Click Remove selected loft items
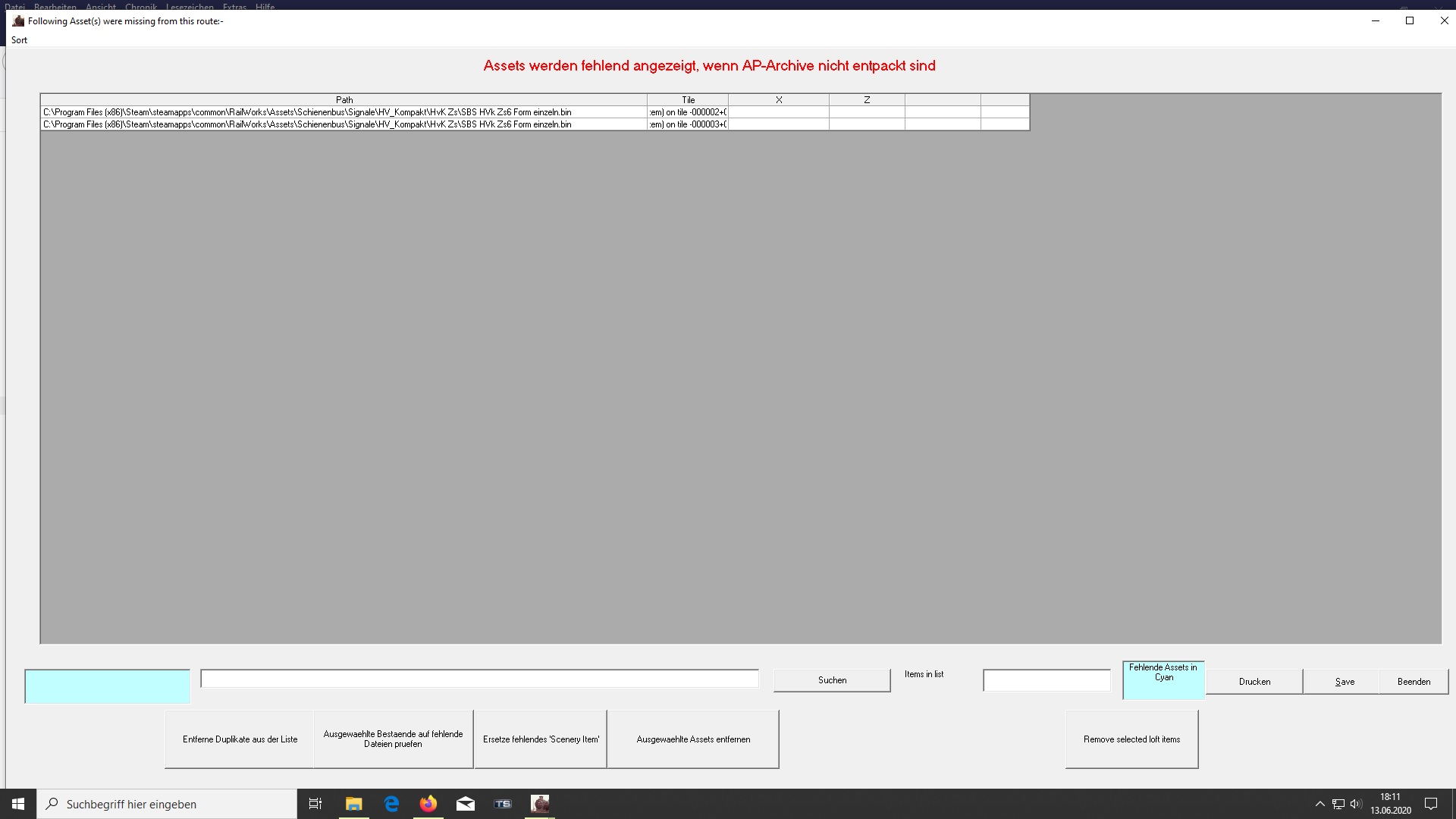 (x=1131, y=739)
